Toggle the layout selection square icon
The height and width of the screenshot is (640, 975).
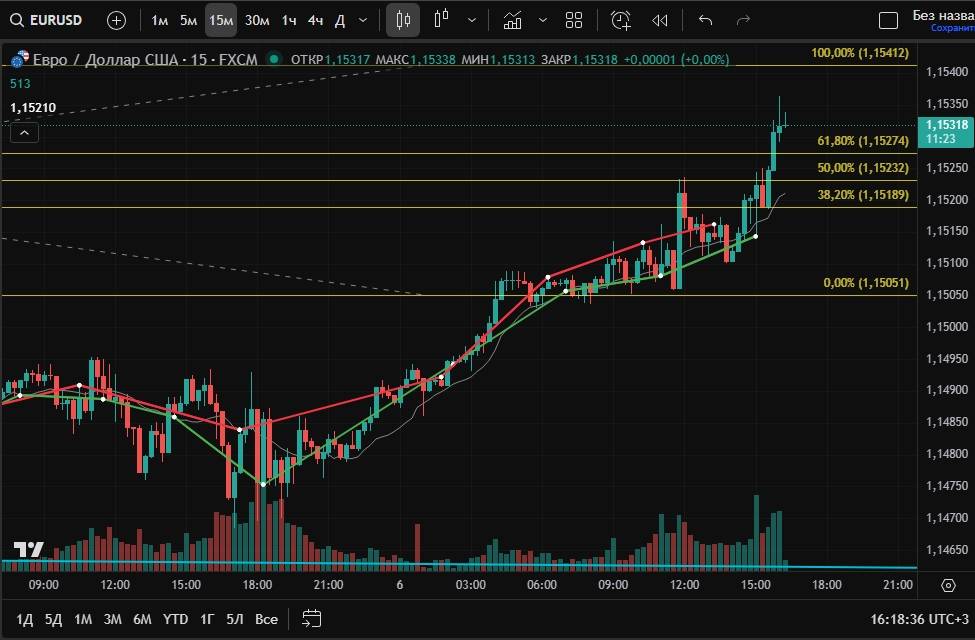pyautogui.click(x=888, y=20)
